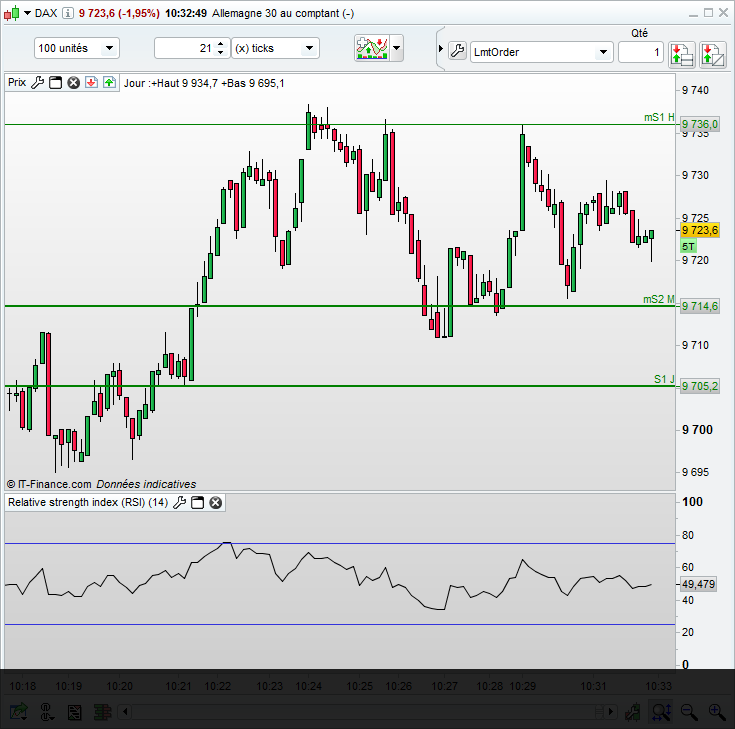The image size is (735, 729).
Task: Click the green horizontal bars icon
Action: [x=102, y=713]
